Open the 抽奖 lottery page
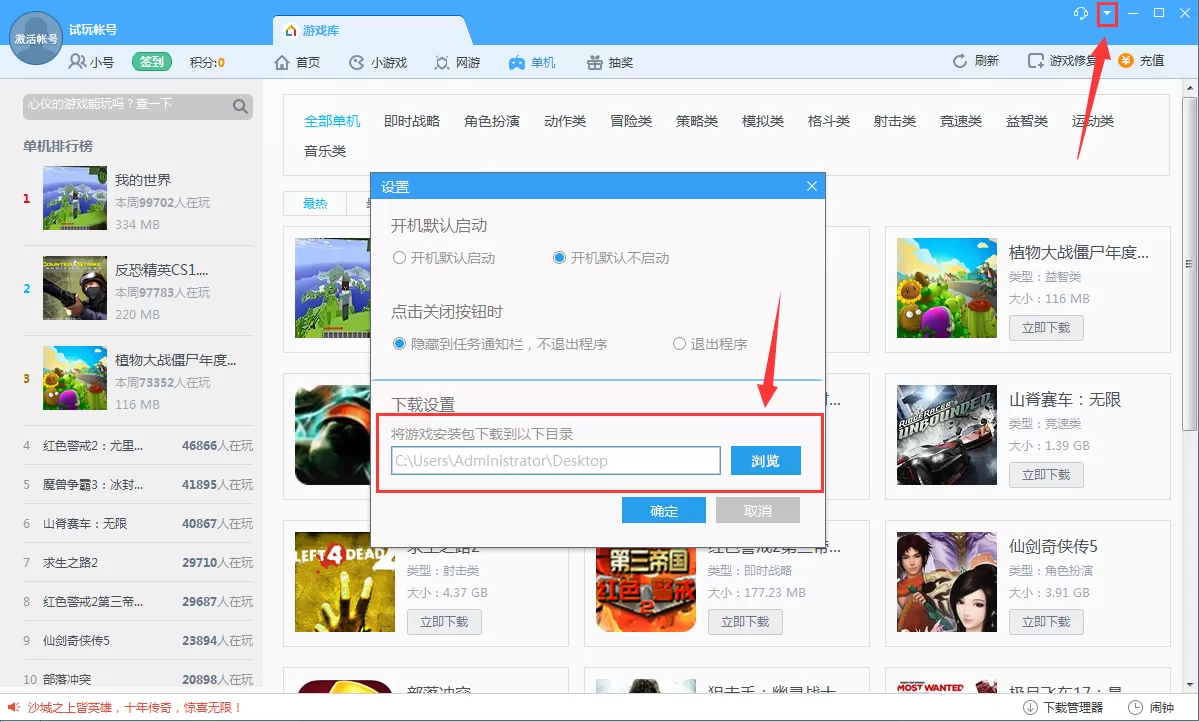The height and width of the screenshot is (722, 1199). [x=610, y=63]
